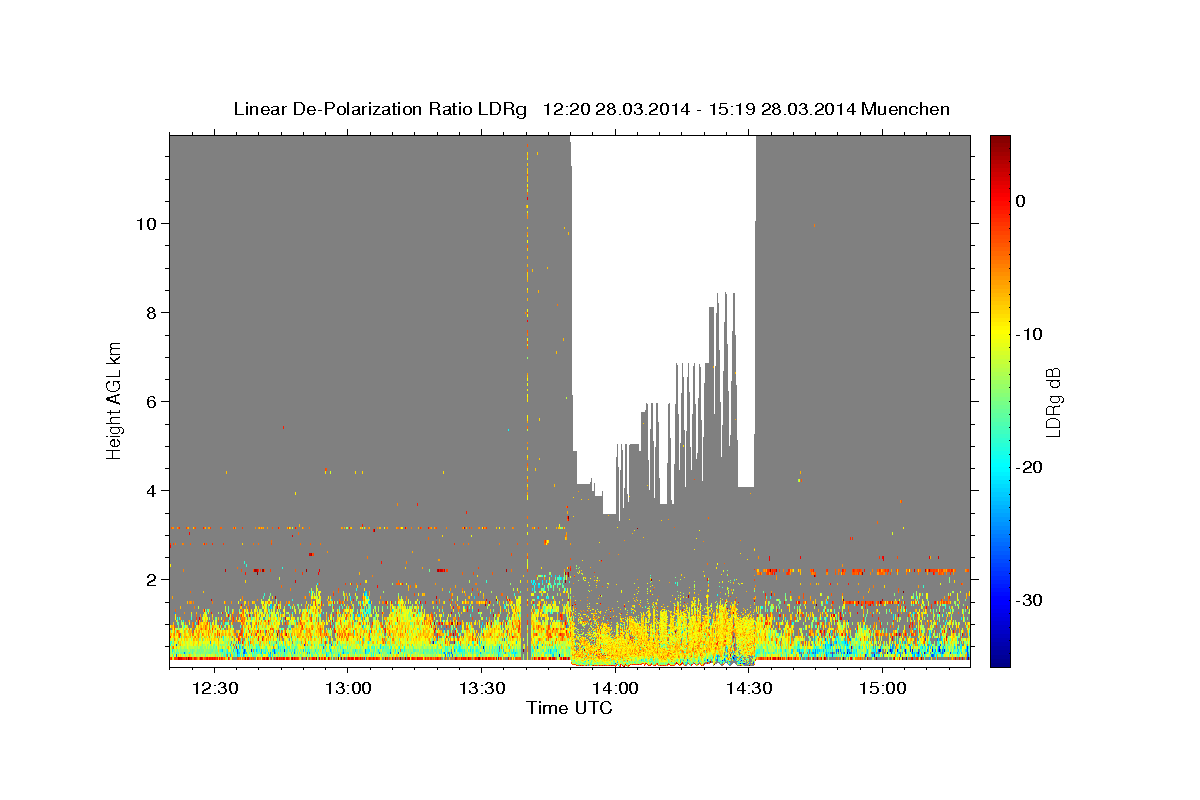The image size is (1200, 800).
Task: Click the yellow section of colorbar
Action: point(1000,330)
